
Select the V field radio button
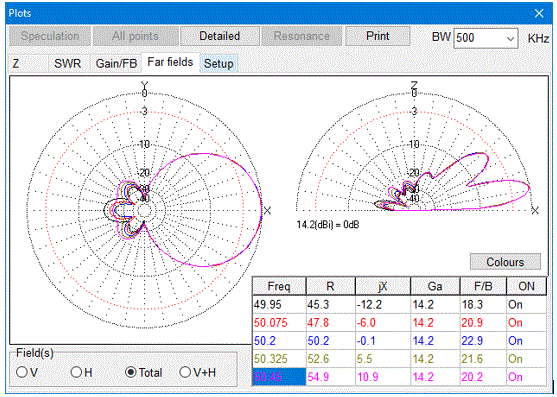point(27,372)
